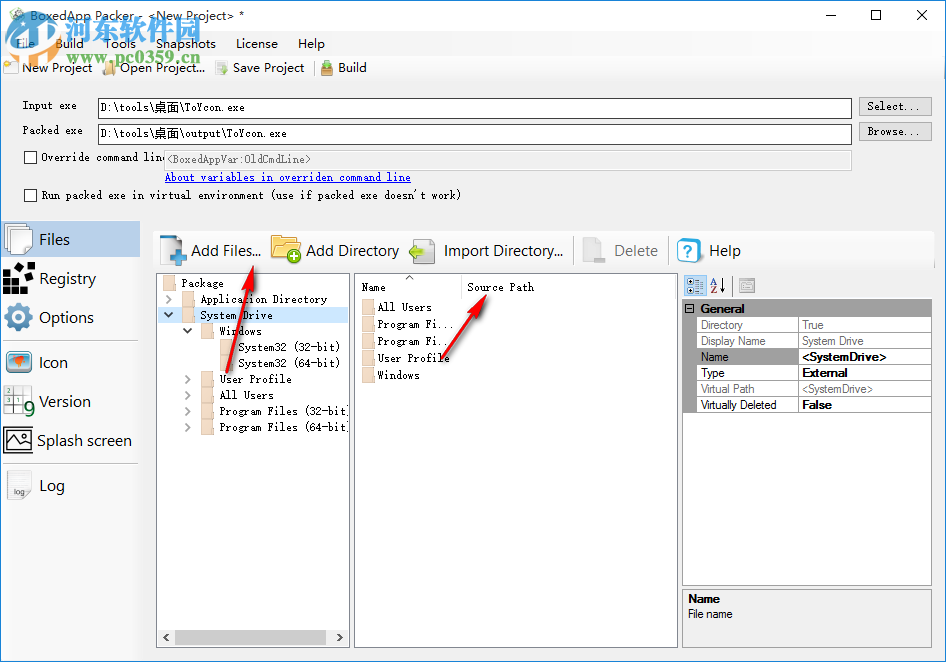The image size is (946, 662).
Task: Enable the Override command line checkbox
Action: (x=29, y=157)
